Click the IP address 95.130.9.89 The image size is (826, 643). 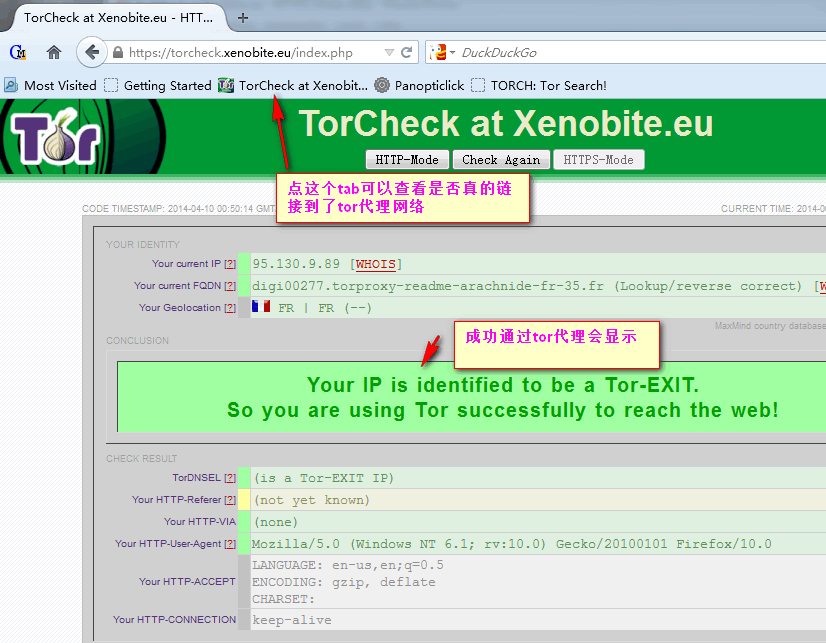pyautogui.click(x=296, y=264)
